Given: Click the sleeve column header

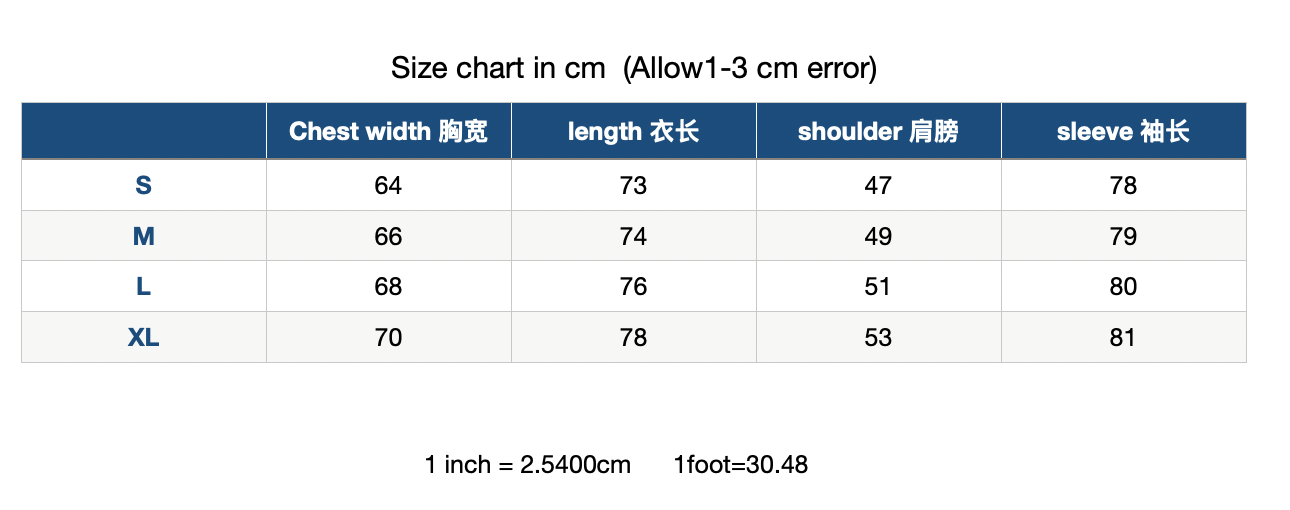Looking at the screenshot, I should coord(1123,131).
